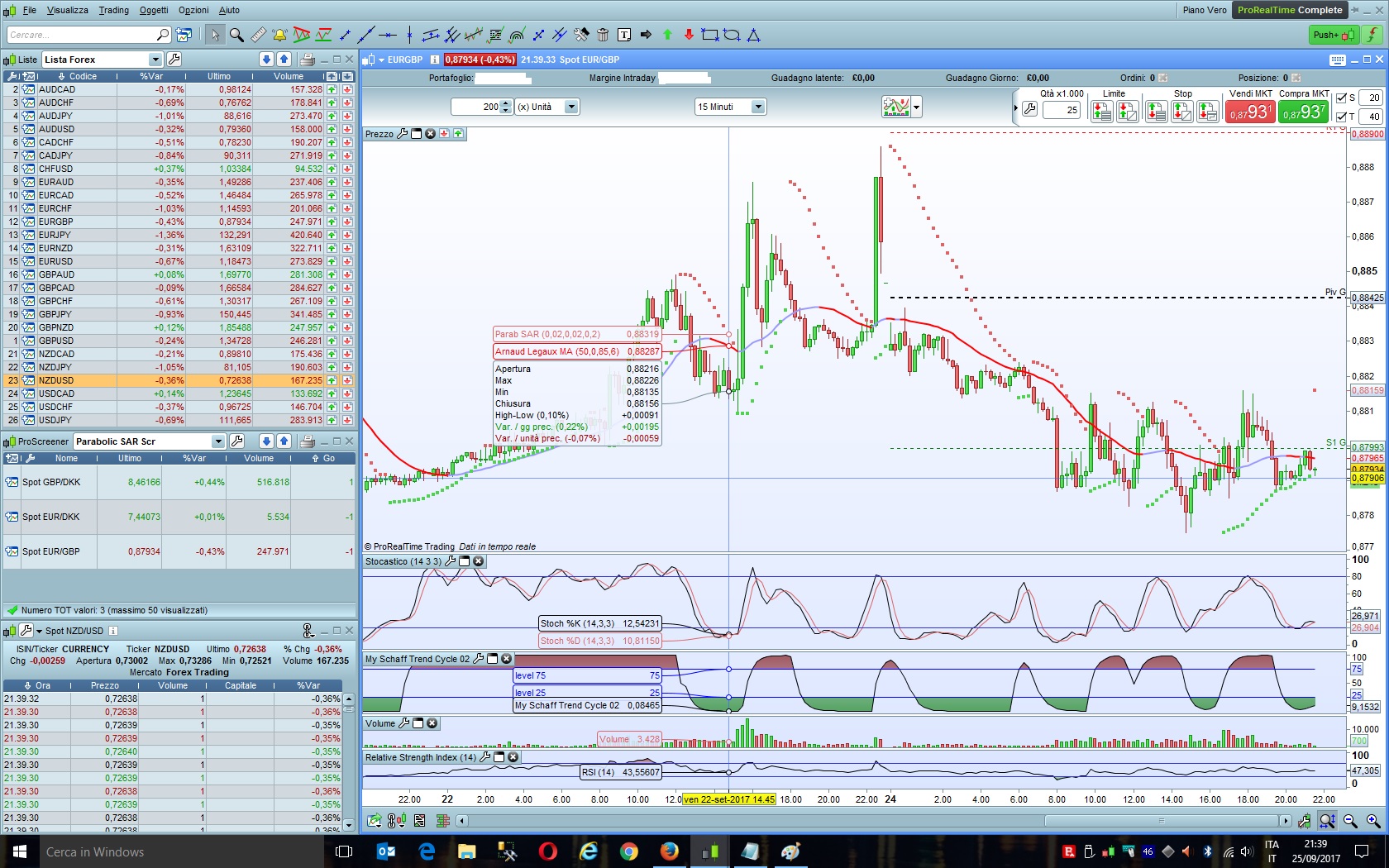
Task: Click the Qtà x1.000 quantity field
Action: coord(1062,110)
